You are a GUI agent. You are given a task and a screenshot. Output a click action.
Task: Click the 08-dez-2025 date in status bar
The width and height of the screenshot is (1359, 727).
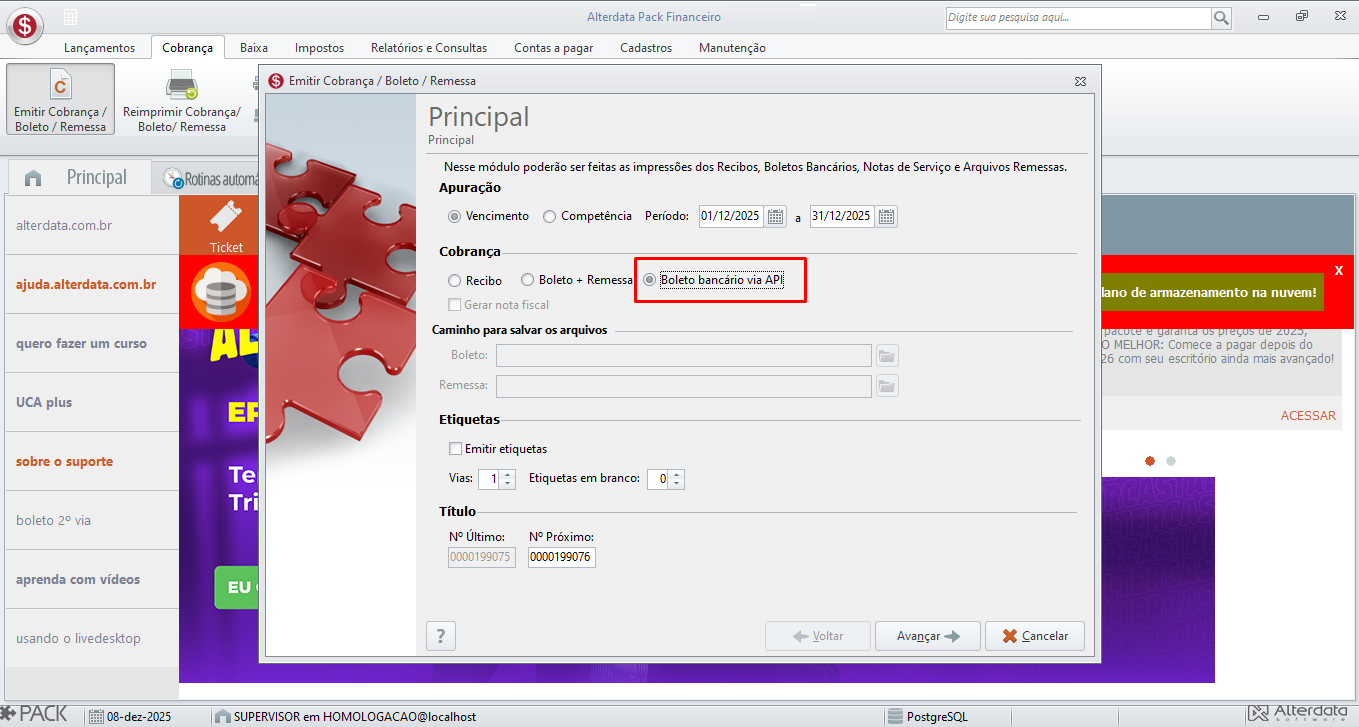coord(139,716)
